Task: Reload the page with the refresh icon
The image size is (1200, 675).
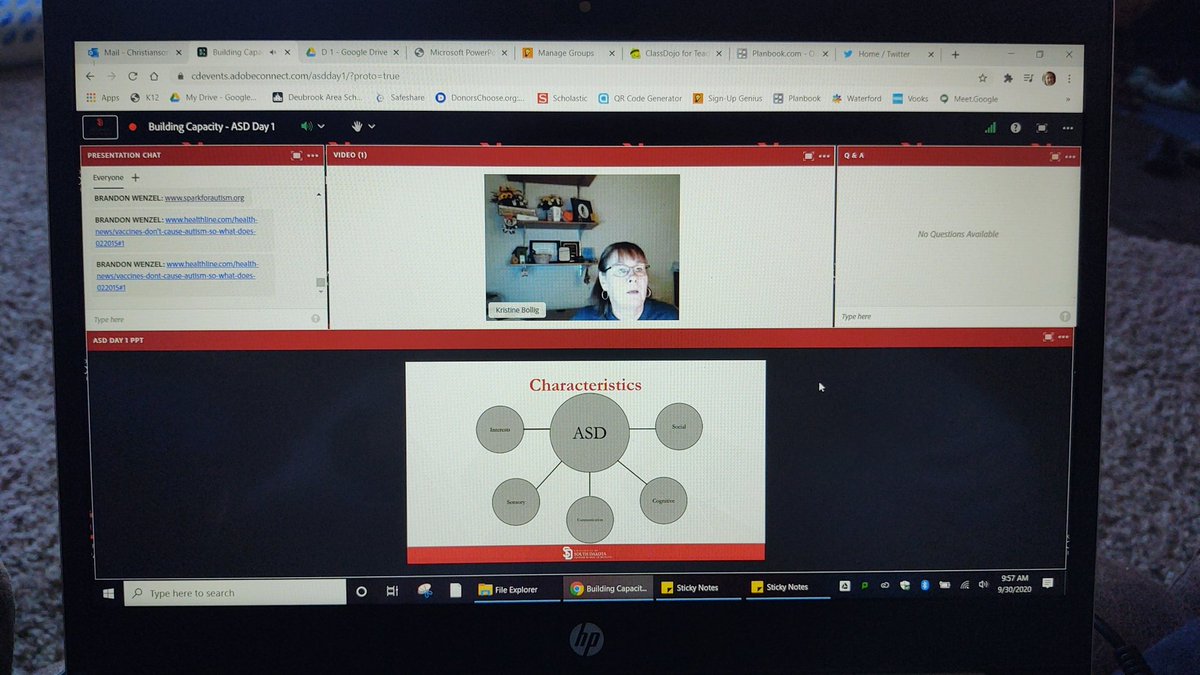Action: coord(132,75)
